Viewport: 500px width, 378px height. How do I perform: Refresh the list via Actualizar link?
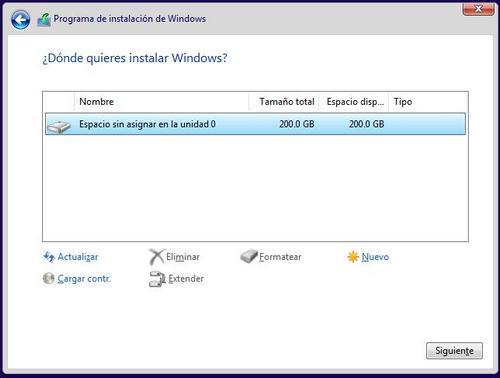click(78, 257)
